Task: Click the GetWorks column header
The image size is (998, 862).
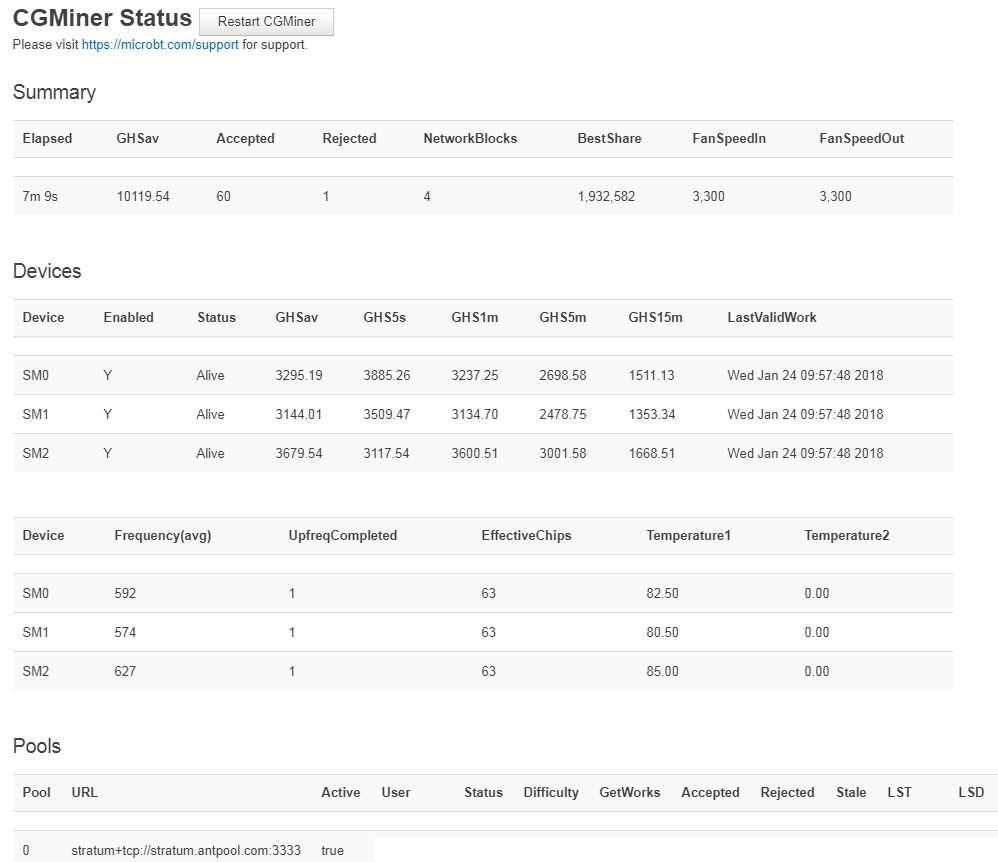Action: pyautogui.click(x=629, y=793)
